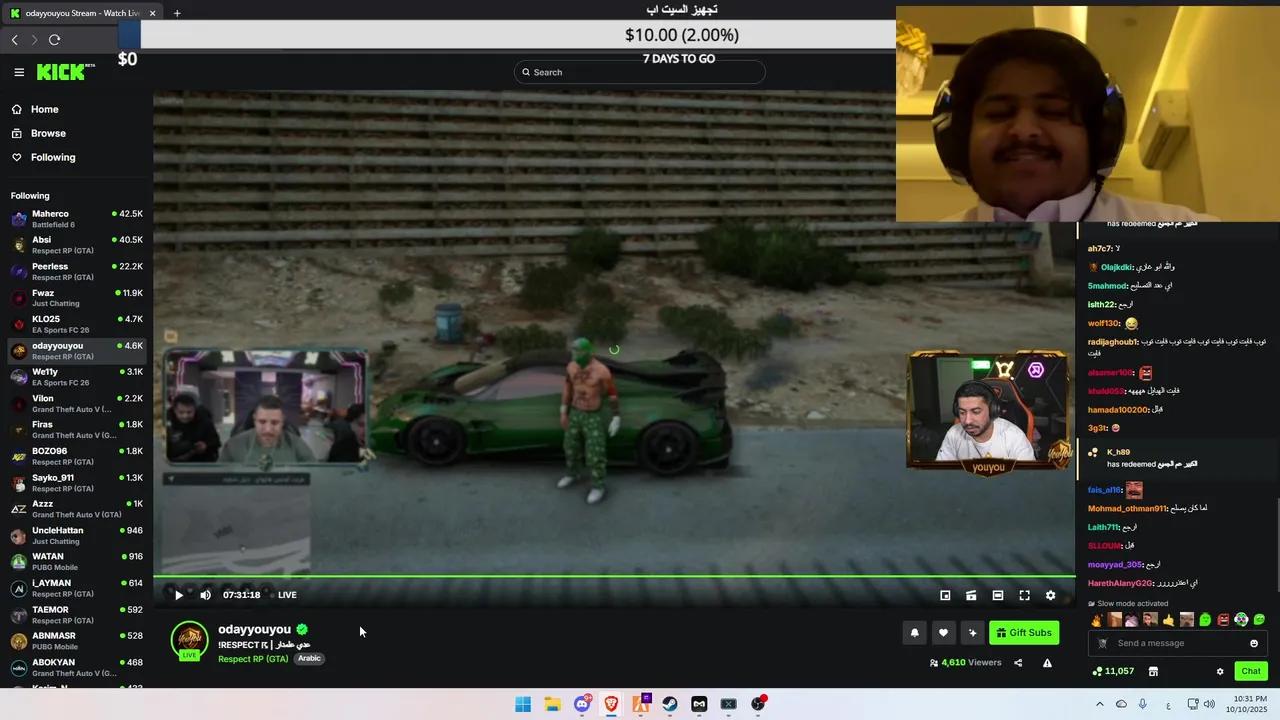Jump to LIVE in player
The height and width of the screenshot is (720, 1280).
click(x=287, y=595)
